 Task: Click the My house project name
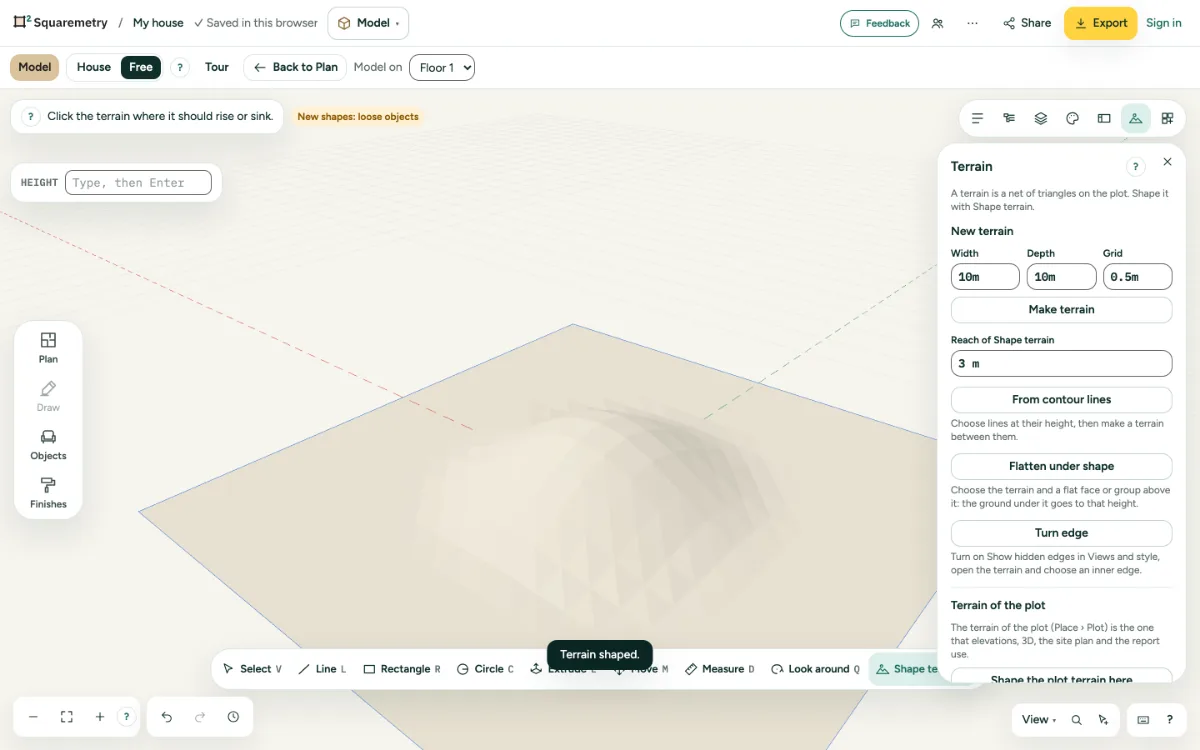[x=158, y=23]
